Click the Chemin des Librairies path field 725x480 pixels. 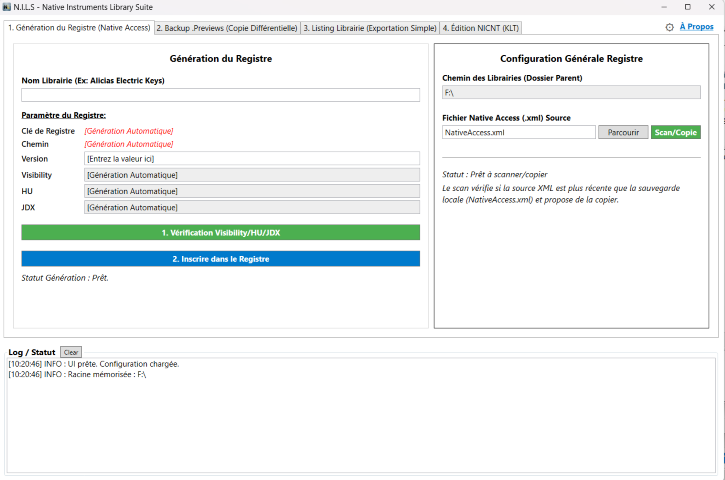coord(571,92)
